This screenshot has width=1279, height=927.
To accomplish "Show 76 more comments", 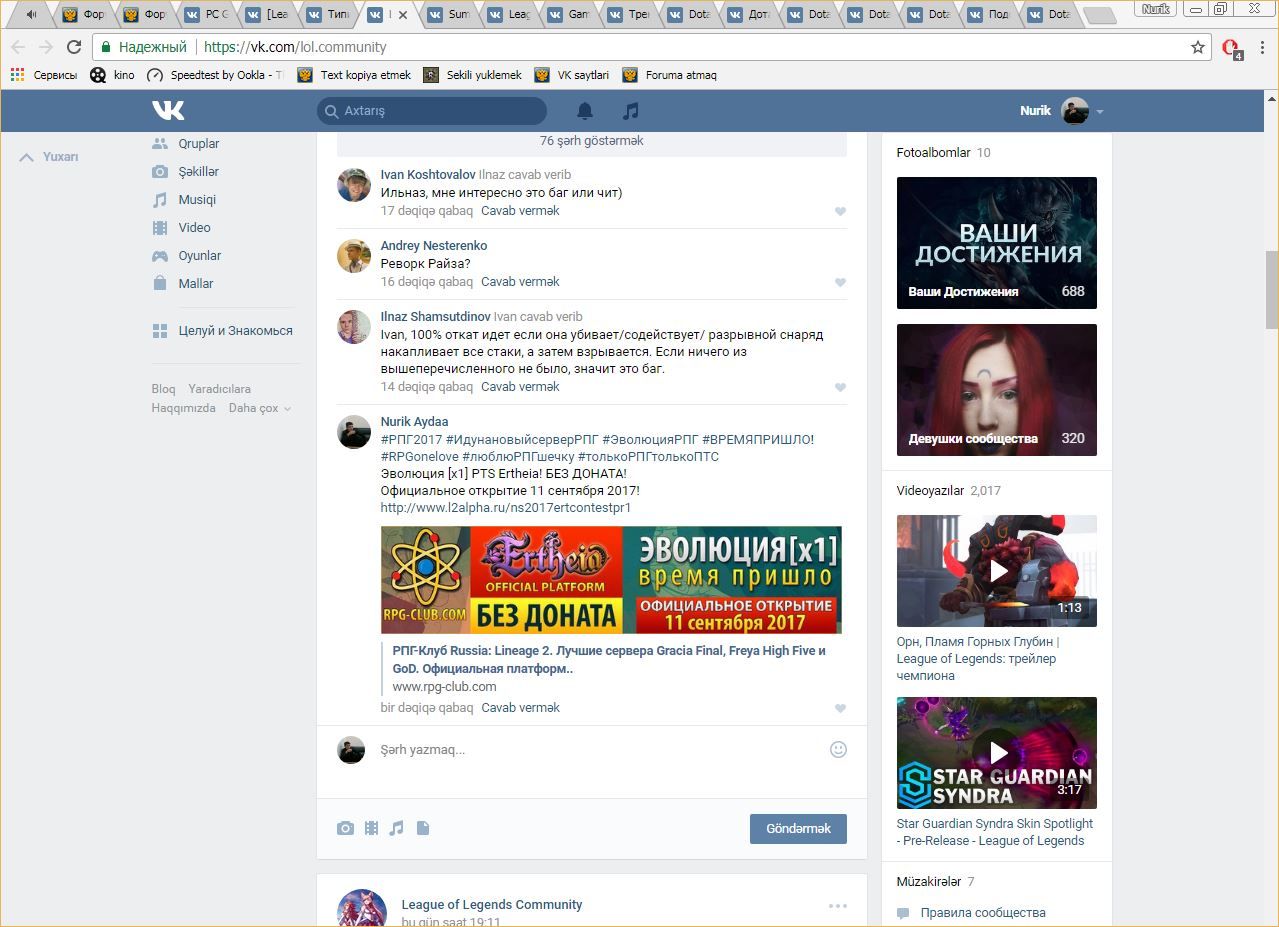I will click(x=592, y=141).
